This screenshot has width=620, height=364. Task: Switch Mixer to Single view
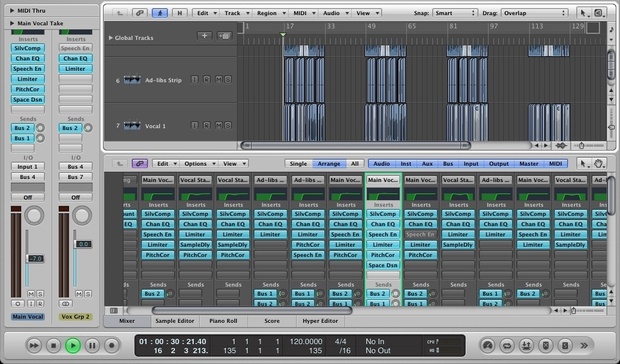(x=298, y=164)
